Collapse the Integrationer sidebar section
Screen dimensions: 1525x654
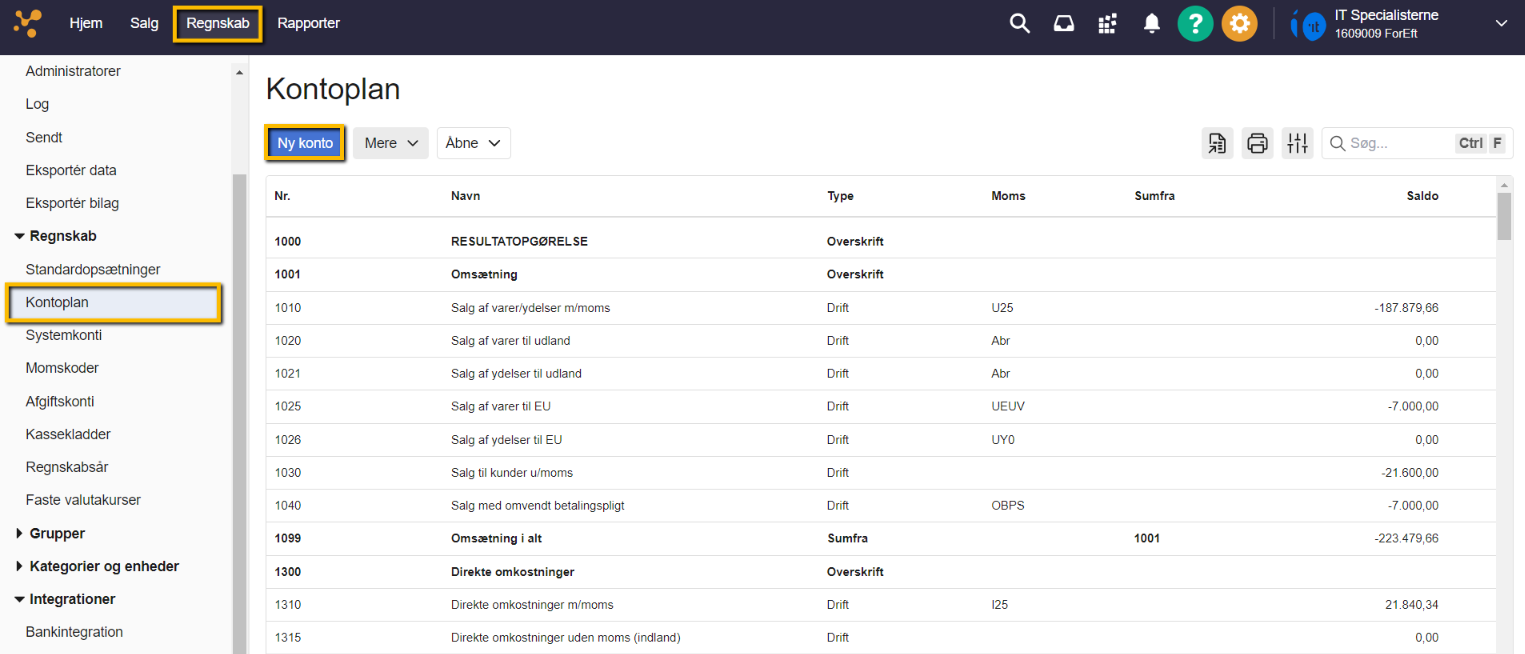point(72,599)
